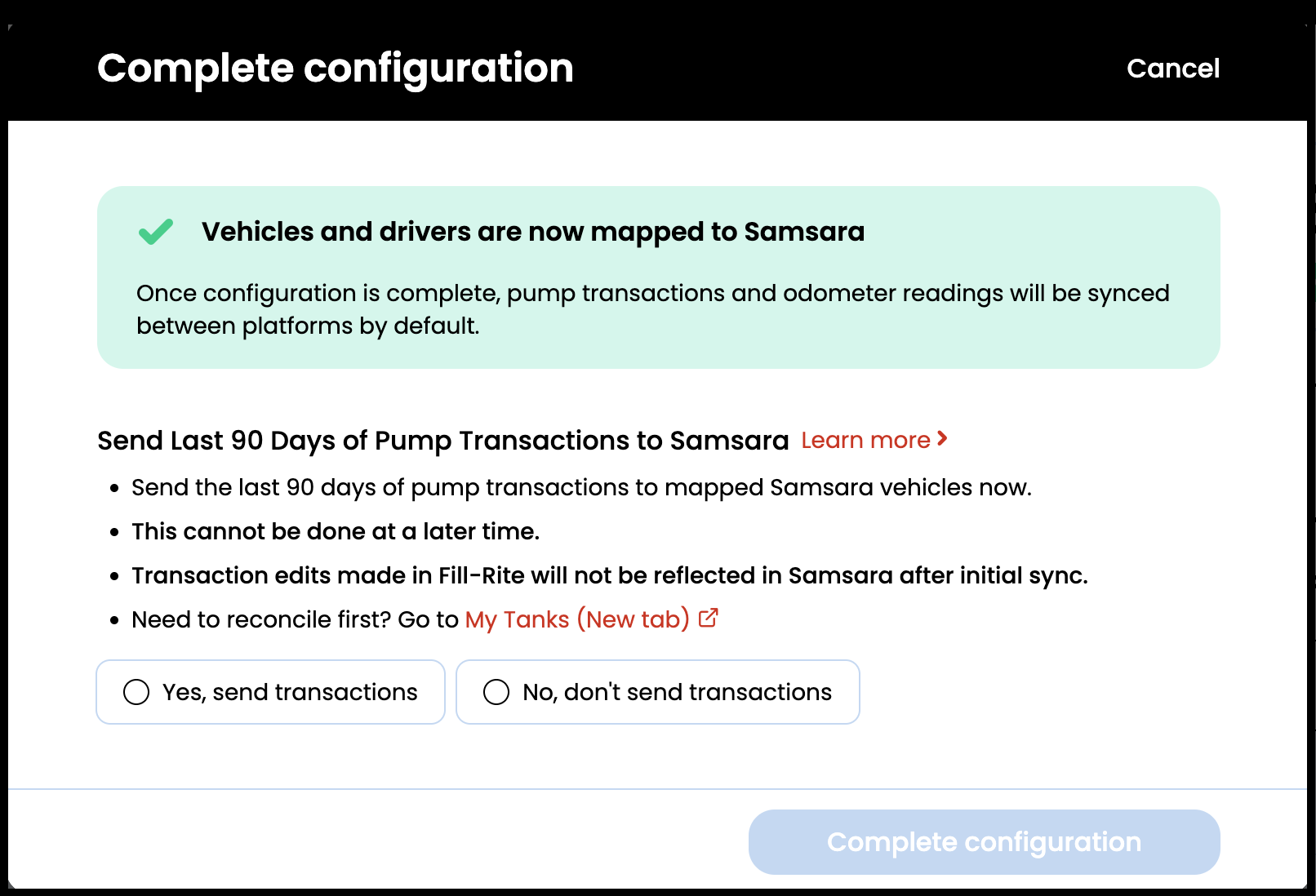Click the black header bar of the dialog
Screen dimensions: 1316x896
tap(816, 69)
